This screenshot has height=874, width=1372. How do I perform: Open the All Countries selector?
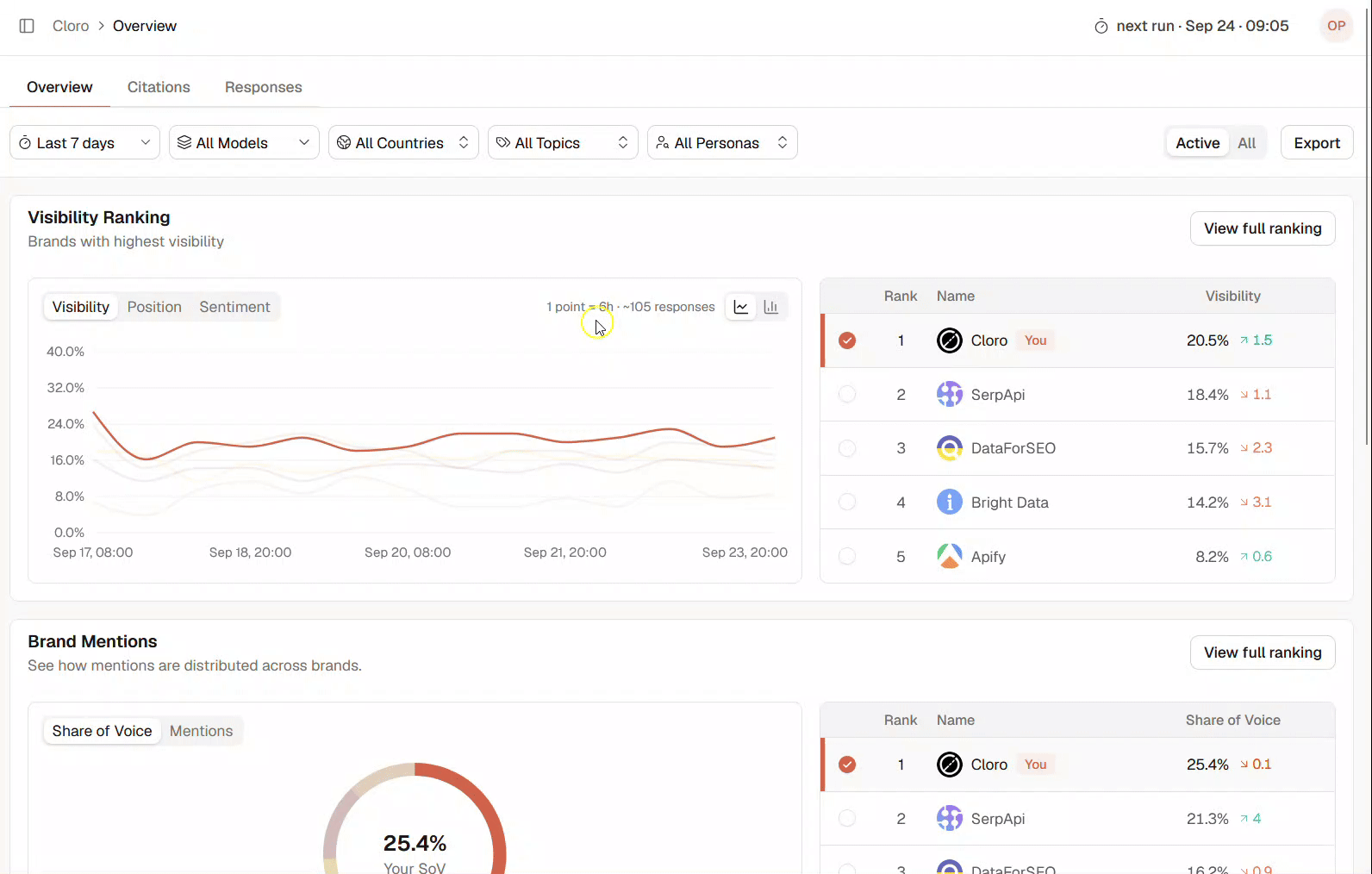click(x=403, y=143)
